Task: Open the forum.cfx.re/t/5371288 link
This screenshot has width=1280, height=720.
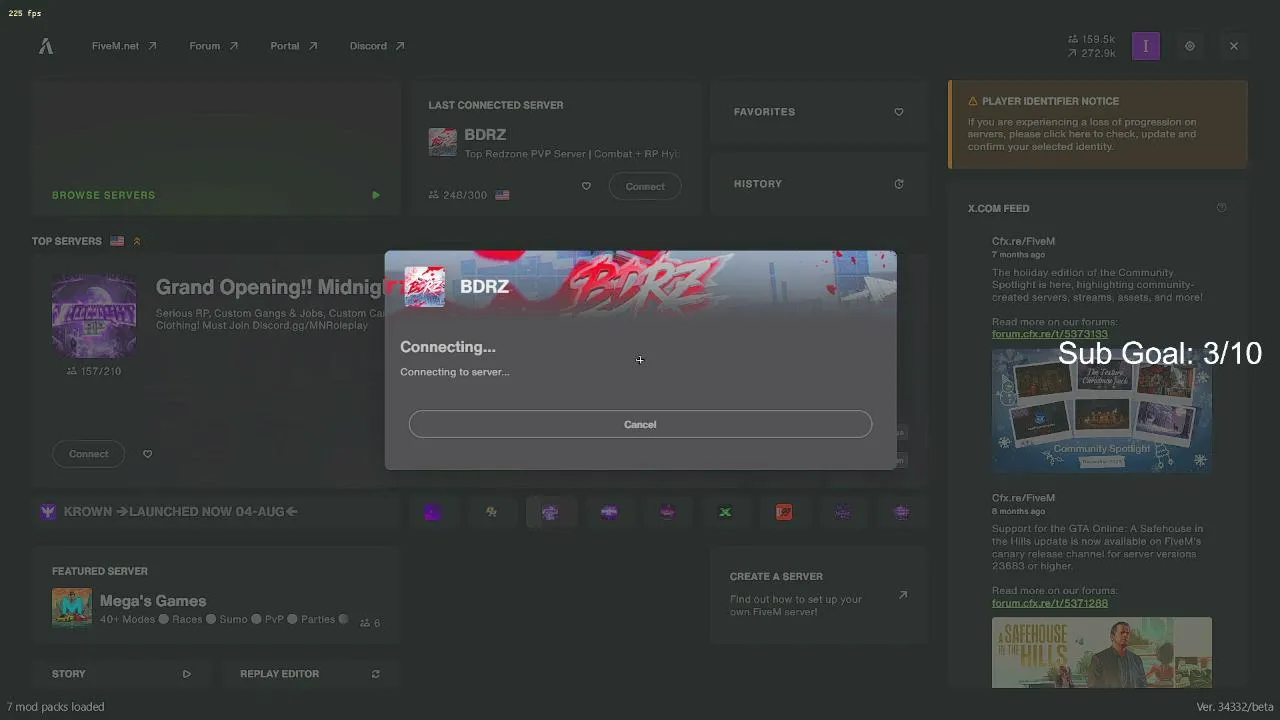Action: coord(1050,603)
